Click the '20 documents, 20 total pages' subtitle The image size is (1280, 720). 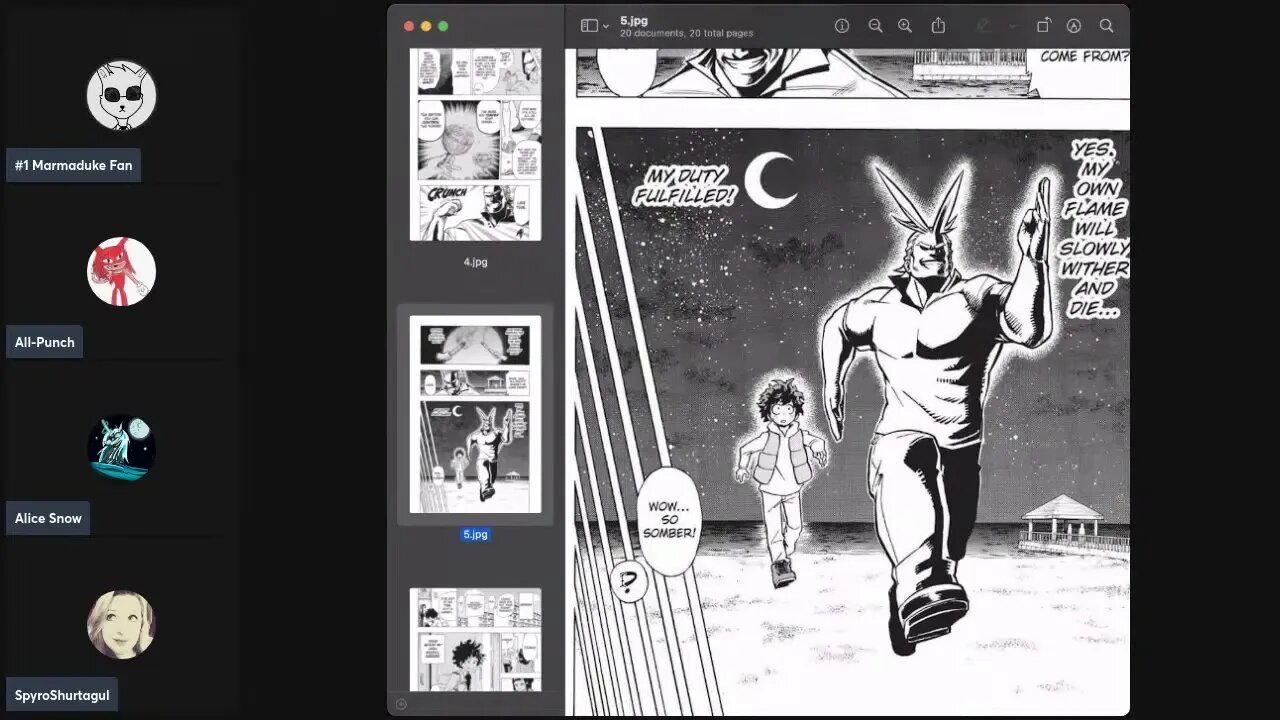(x=686, y=33)
